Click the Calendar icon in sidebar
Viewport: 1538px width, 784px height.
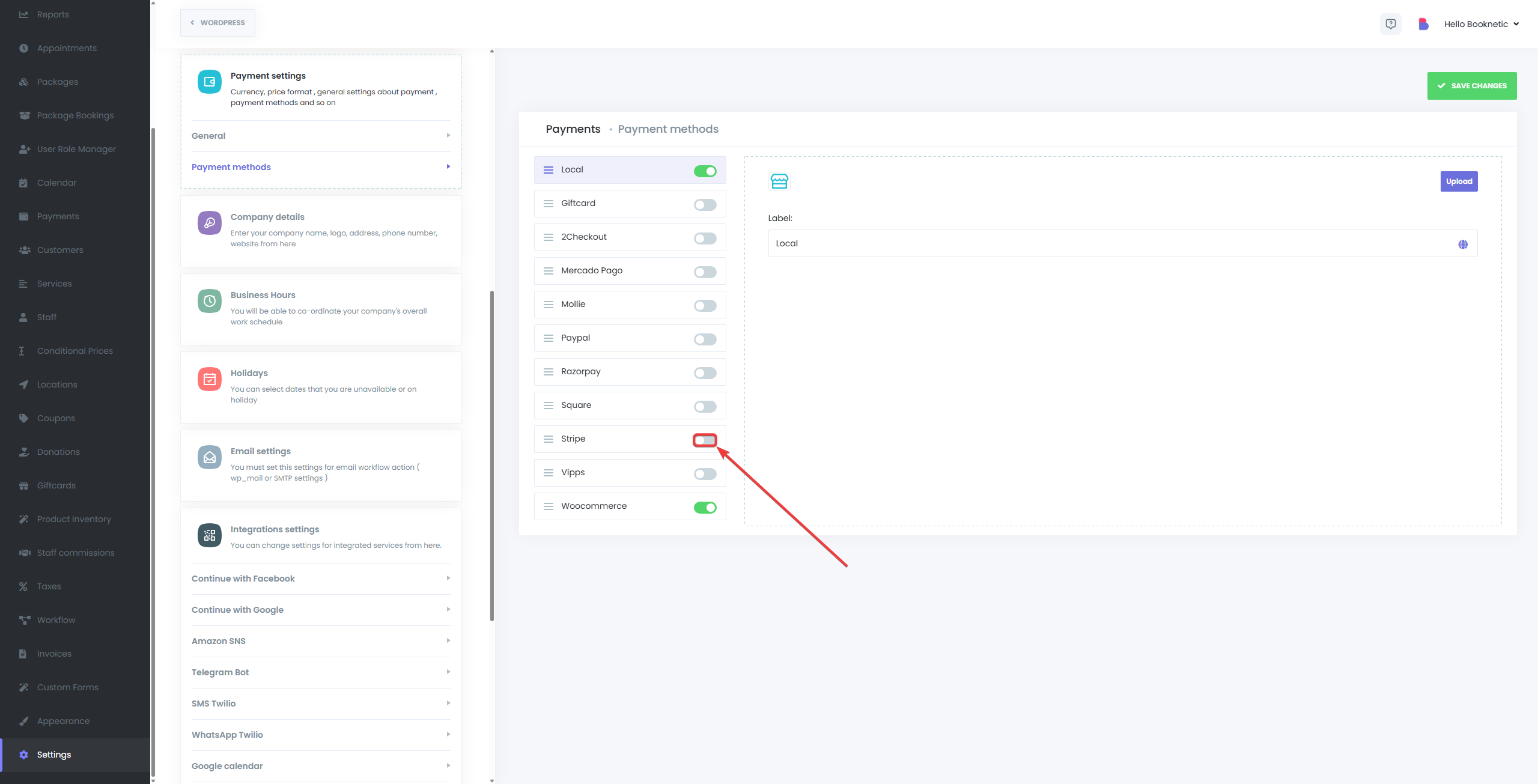tap(23, 183)
